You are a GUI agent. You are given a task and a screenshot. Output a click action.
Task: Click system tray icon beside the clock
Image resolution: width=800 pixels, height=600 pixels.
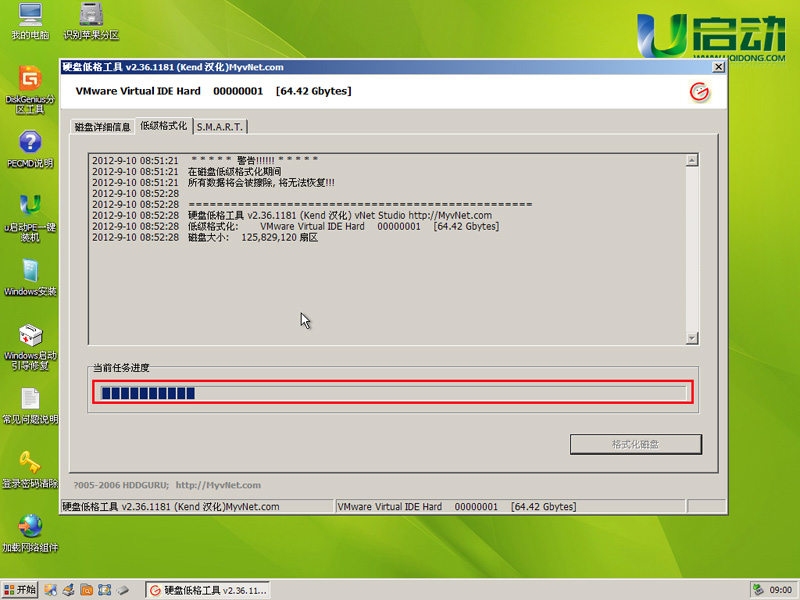click(x=759, y=590)
